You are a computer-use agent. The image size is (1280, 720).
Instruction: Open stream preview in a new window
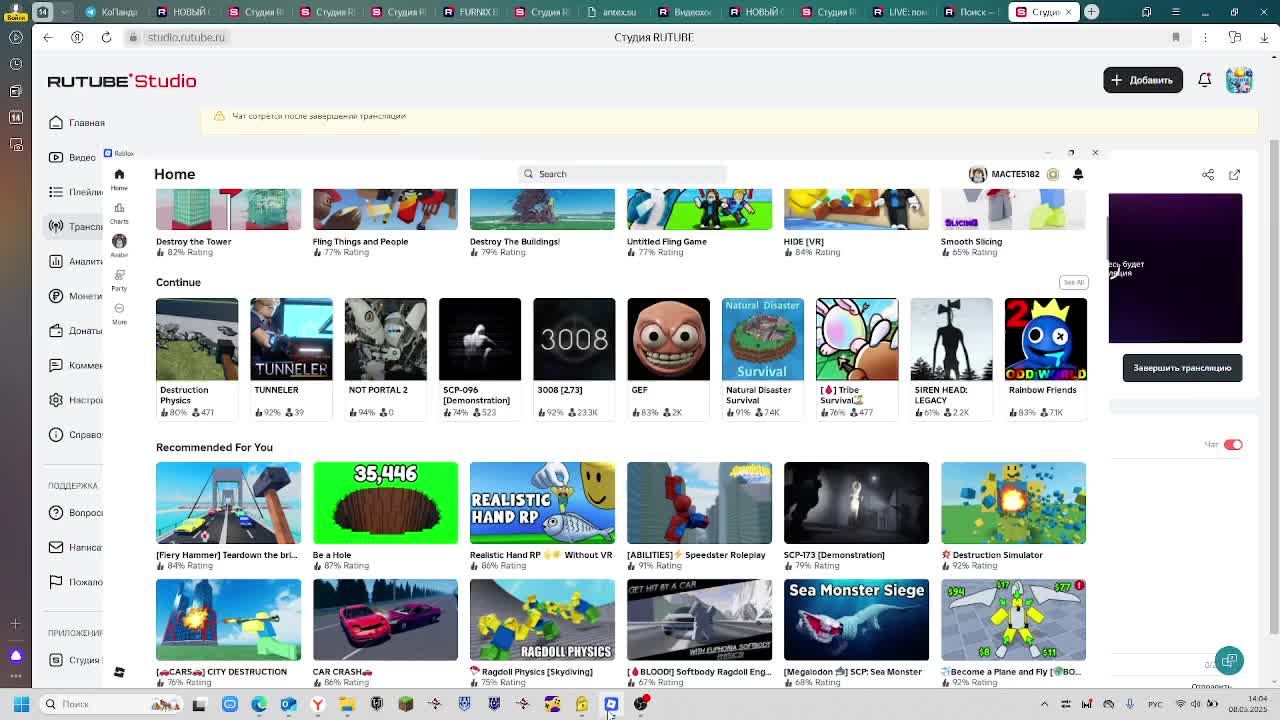(1234, 175)
